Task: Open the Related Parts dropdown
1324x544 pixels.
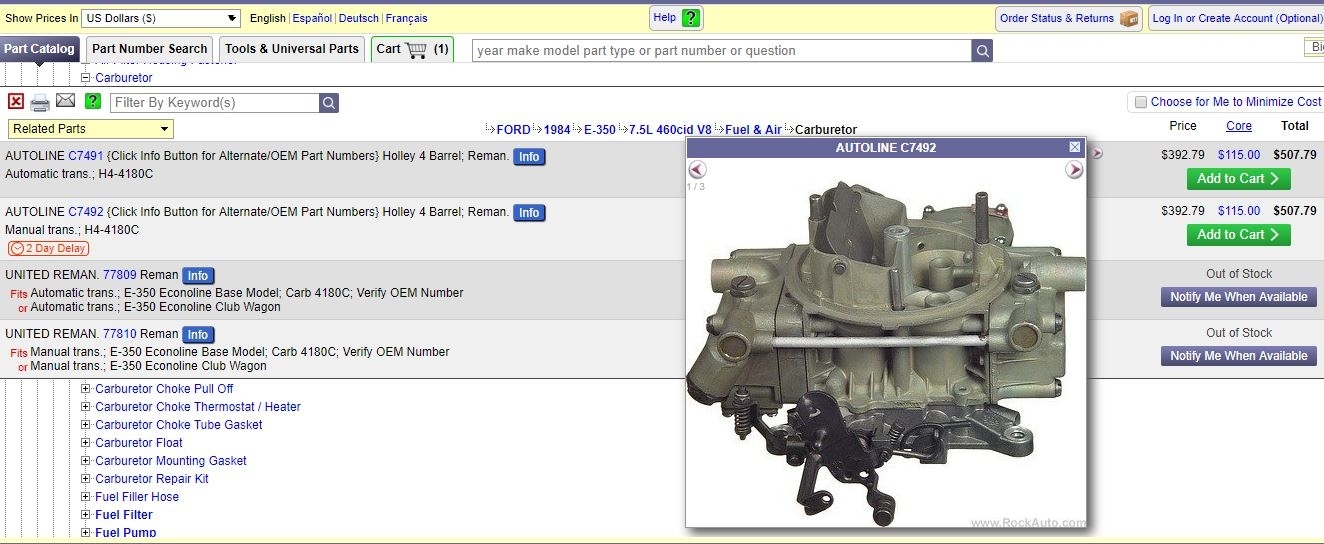Action: point(91,129)
